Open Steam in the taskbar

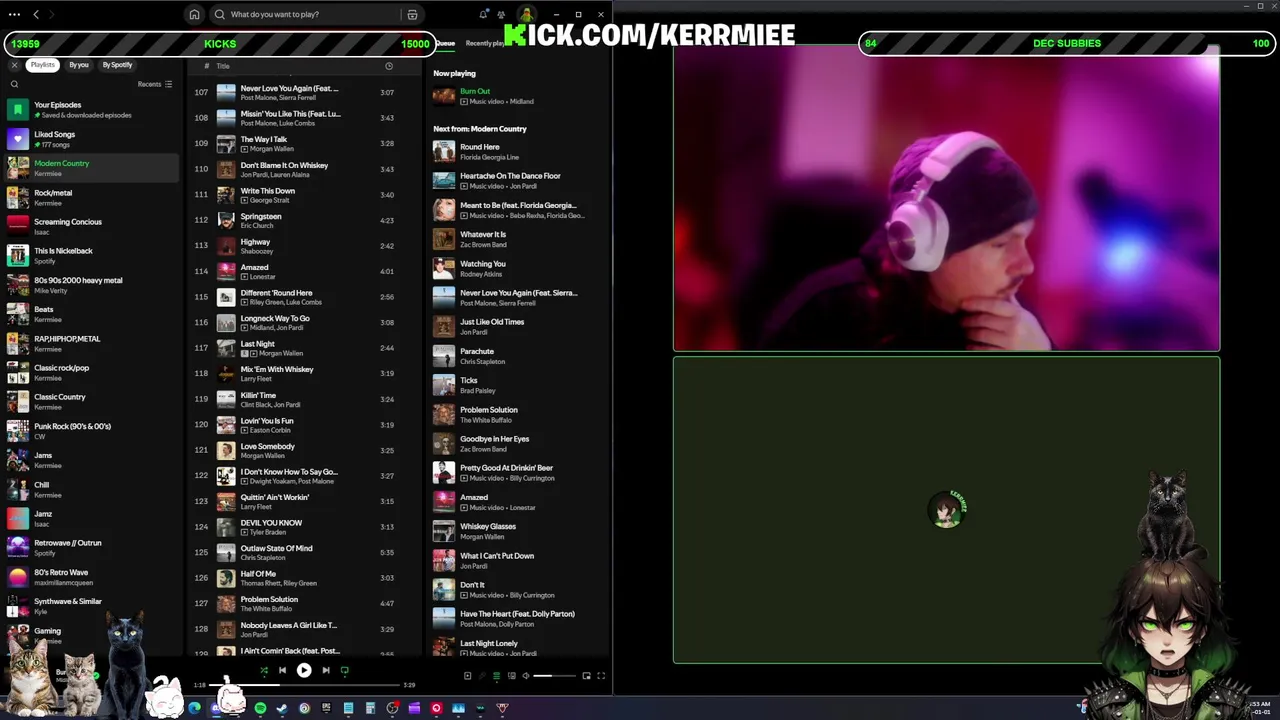[282, 708]
